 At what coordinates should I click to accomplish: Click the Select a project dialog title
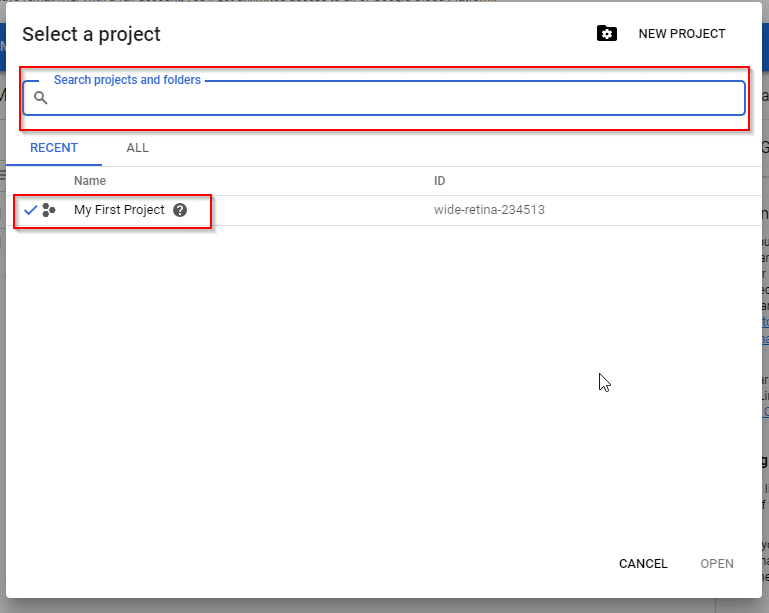point(91,34)
